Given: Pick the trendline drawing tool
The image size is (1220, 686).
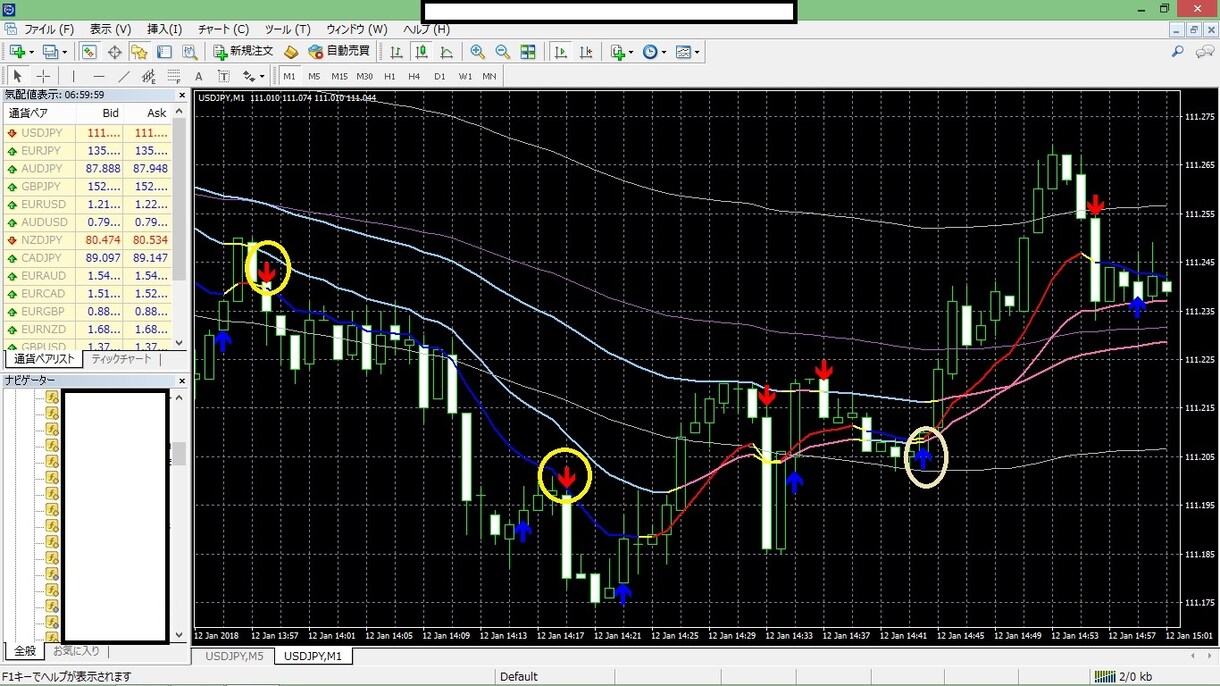Looking at the screenshot, I should pyautogui.click(x=124, y=76).
